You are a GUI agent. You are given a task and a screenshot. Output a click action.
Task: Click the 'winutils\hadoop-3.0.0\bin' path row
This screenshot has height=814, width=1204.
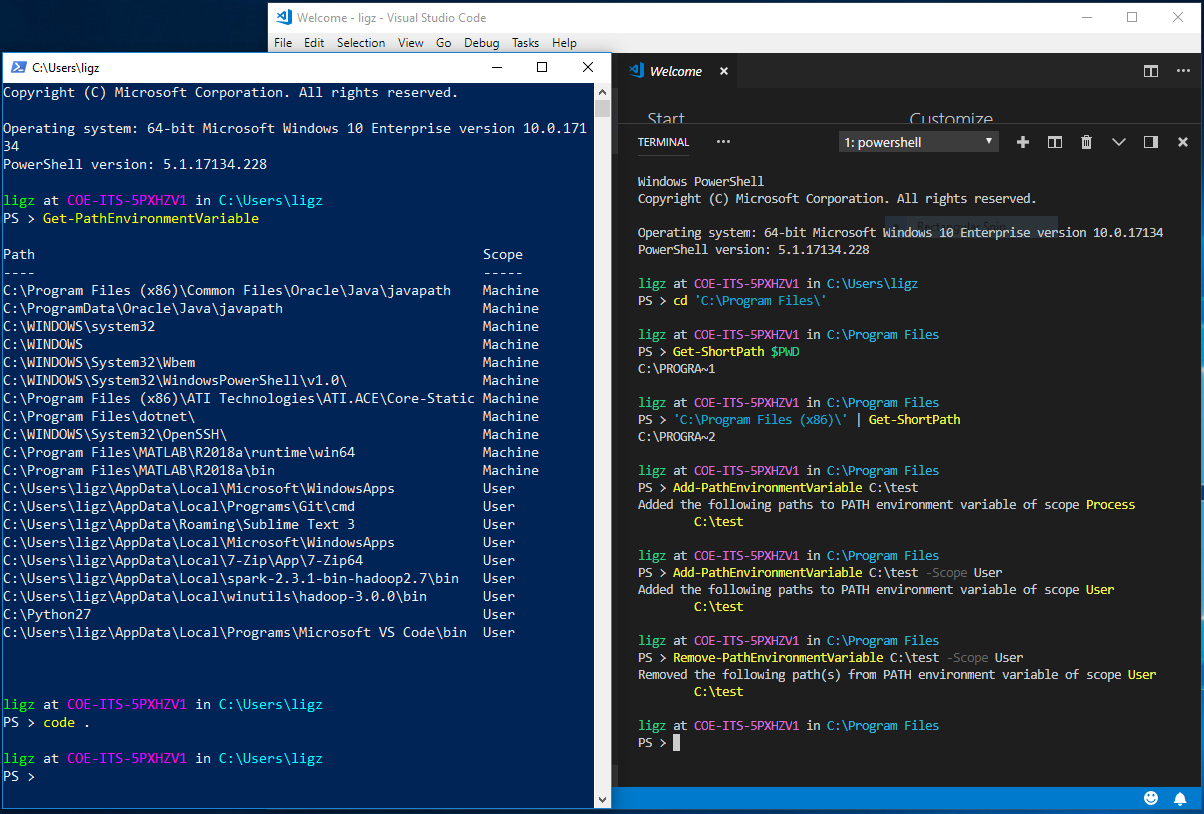tap(215, 596)
